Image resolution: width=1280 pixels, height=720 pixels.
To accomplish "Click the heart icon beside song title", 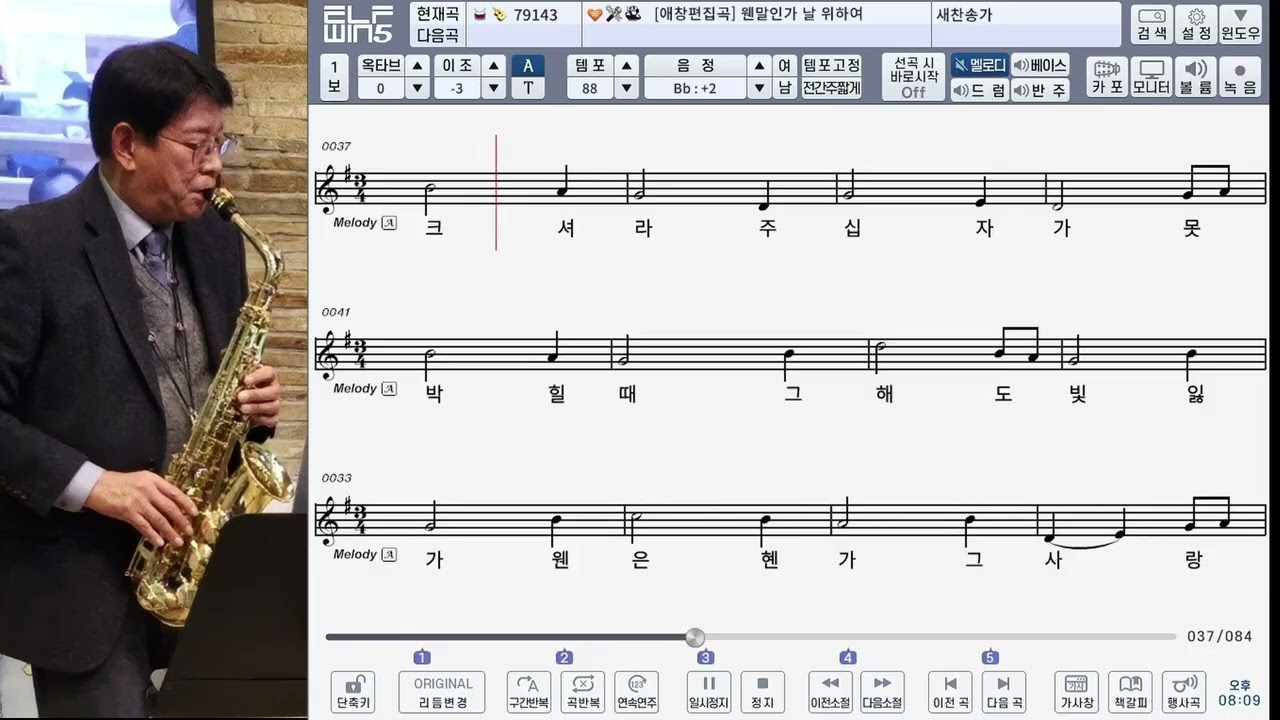I will (x=594, y=14).
